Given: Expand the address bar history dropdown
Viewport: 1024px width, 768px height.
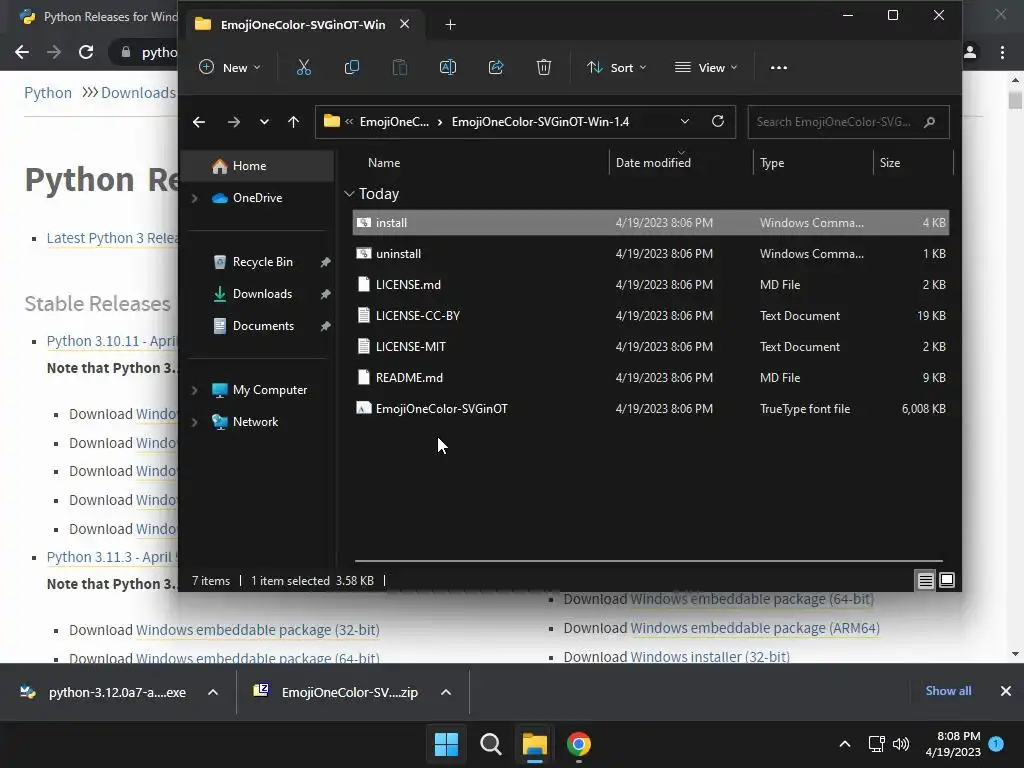Looking at the screenshot, I should pos(684,121).
